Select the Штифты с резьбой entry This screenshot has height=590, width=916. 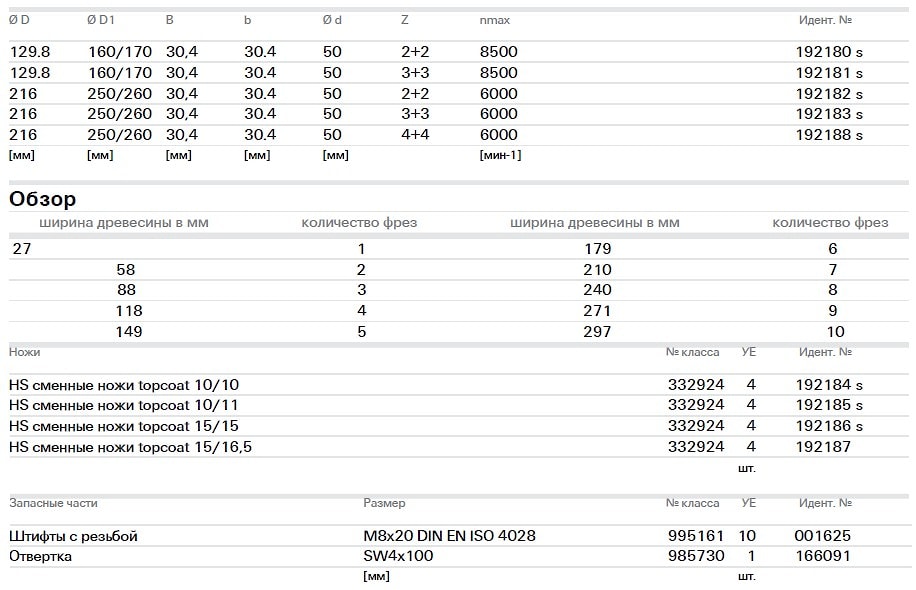click(x=73, y=536)
